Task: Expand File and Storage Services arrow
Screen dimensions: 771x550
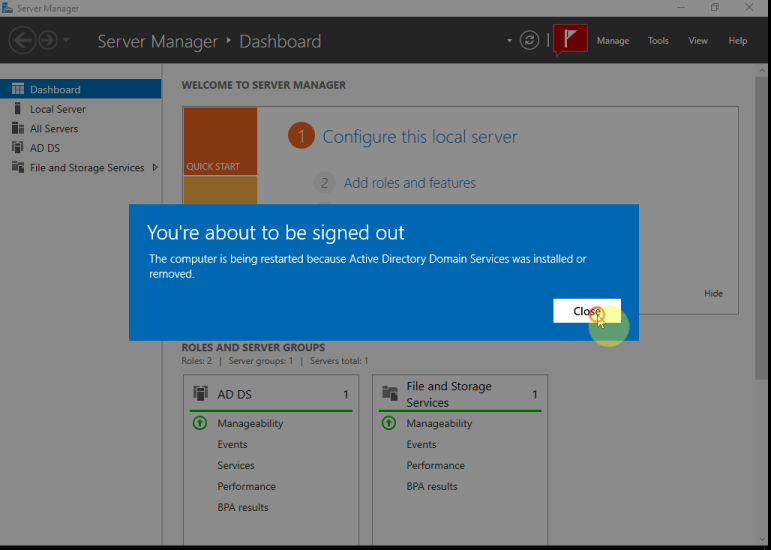Action: 155,167
